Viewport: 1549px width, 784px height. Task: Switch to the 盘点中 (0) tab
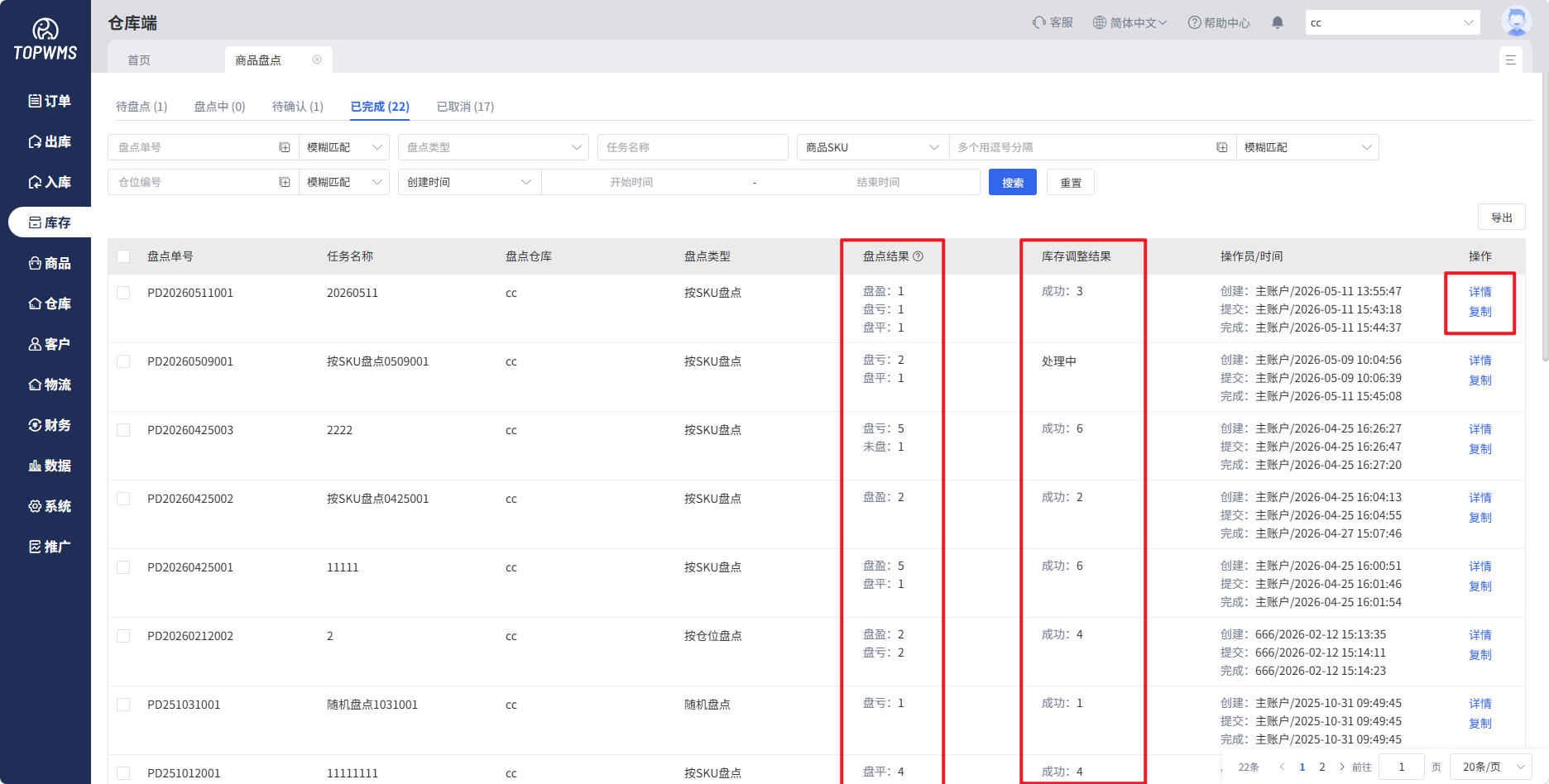(x=219, y=107)
